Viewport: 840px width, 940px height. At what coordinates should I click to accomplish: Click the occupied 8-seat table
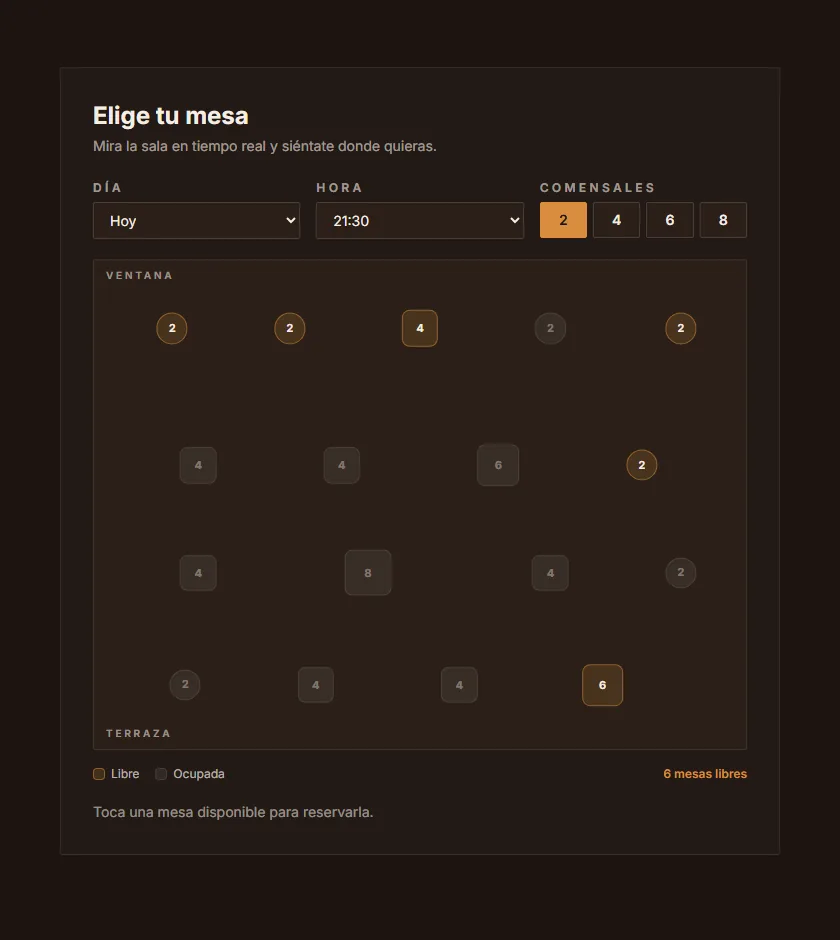(x=368, y=573)
